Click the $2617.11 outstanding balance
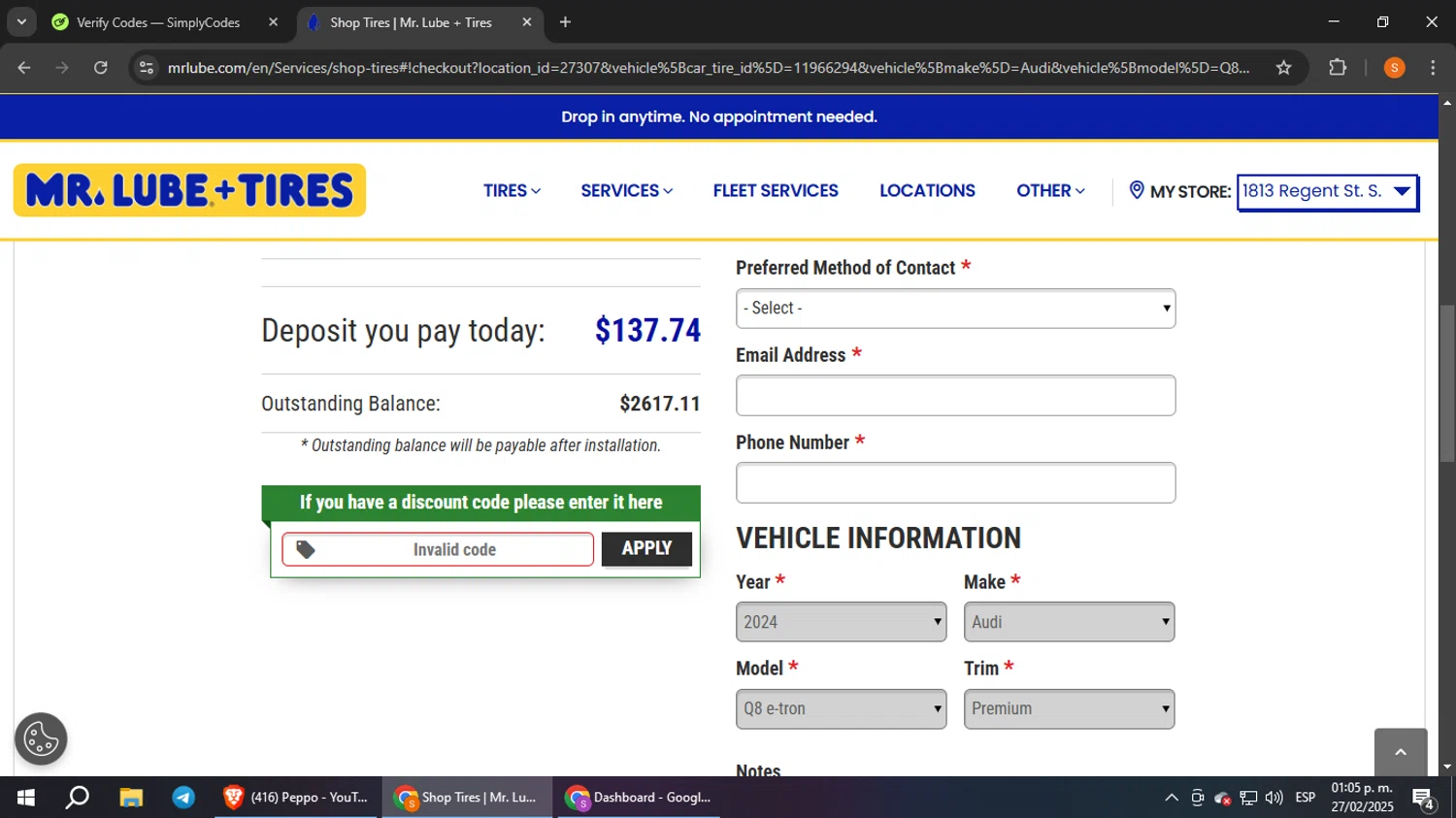Image resolution: width=1456 pixels, height=818 pixels. point(660,404)
